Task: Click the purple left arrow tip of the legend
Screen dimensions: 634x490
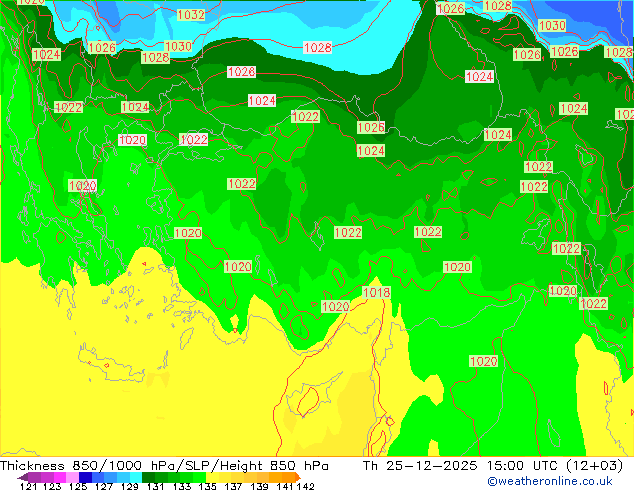Action: [x=22, y=477]
